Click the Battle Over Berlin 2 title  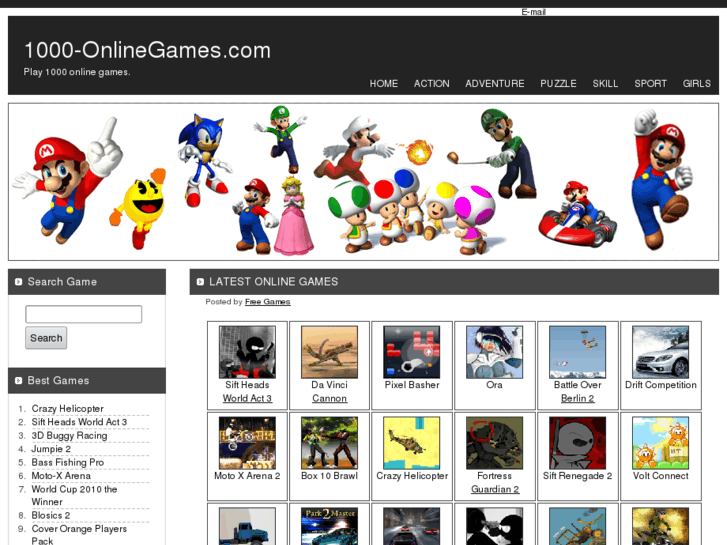577,391
